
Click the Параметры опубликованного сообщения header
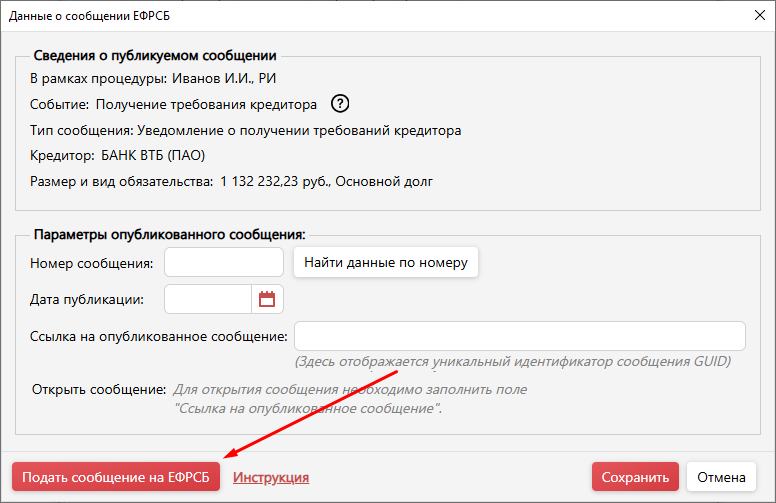(169, 234)
